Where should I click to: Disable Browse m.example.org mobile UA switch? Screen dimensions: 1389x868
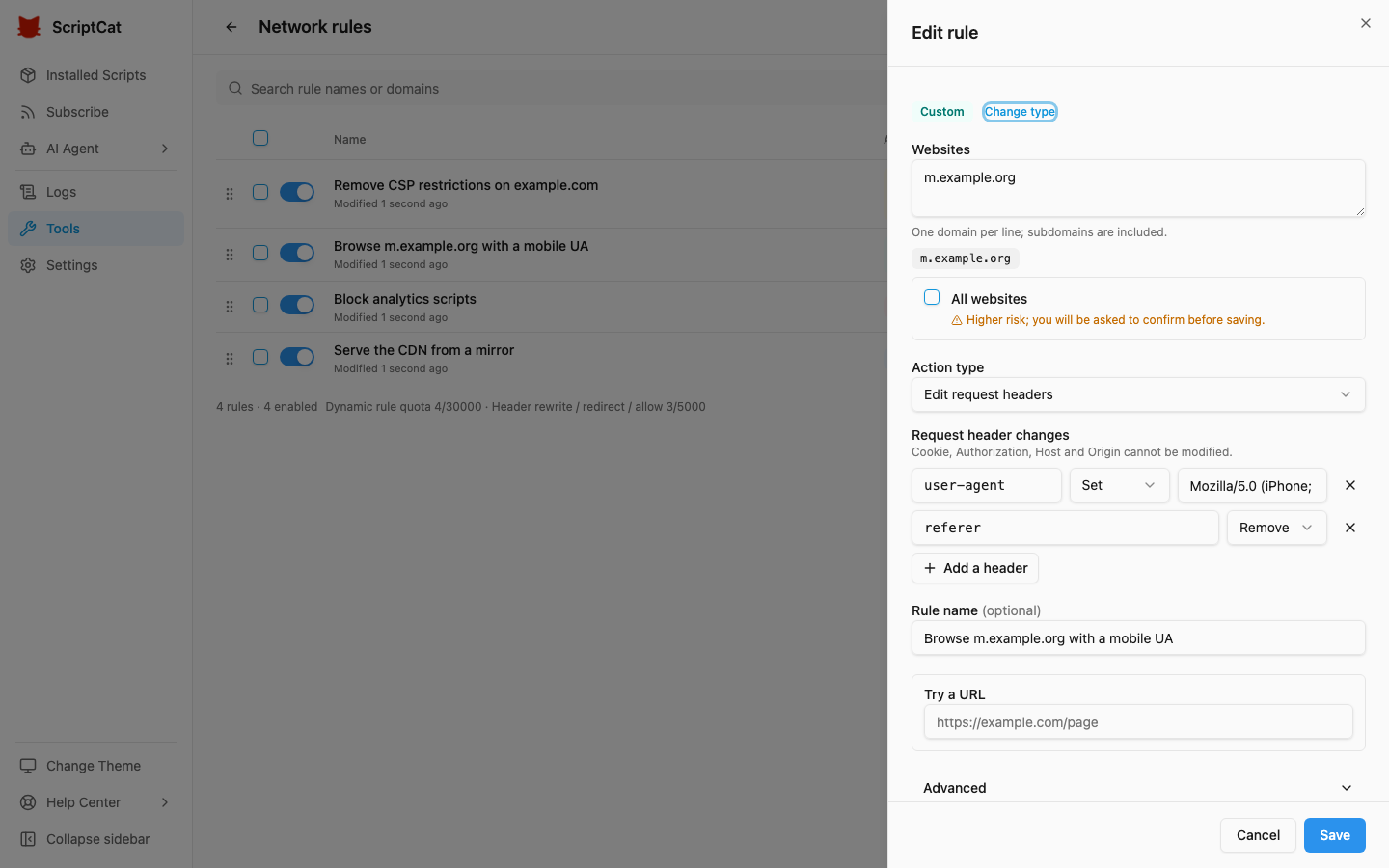(x=297, y=253)
